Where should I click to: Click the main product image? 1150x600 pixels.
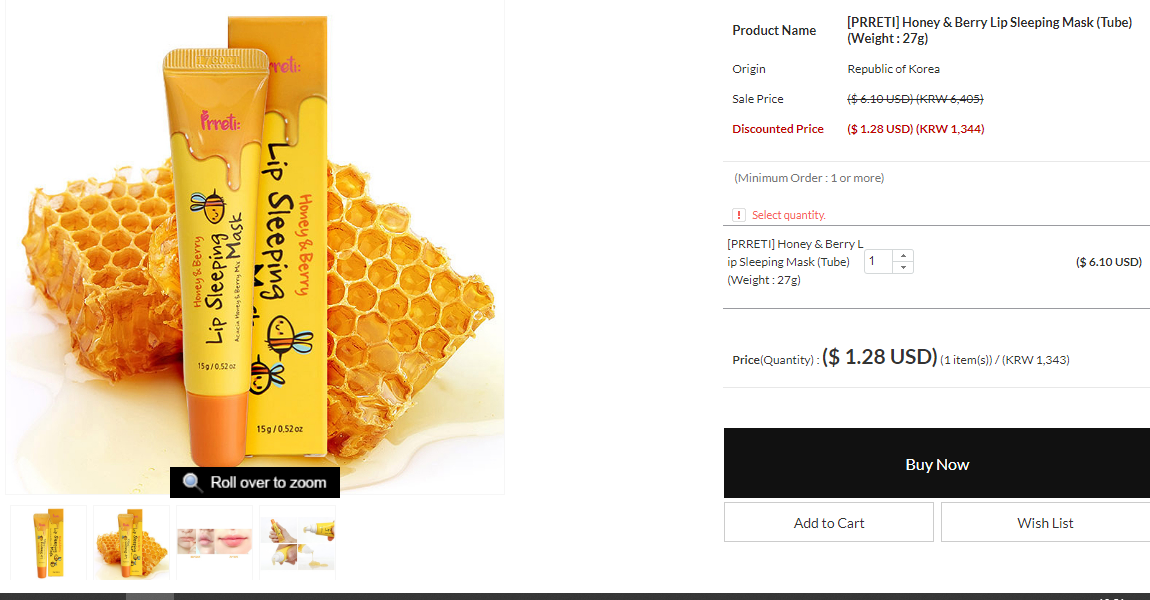(254, 247)
